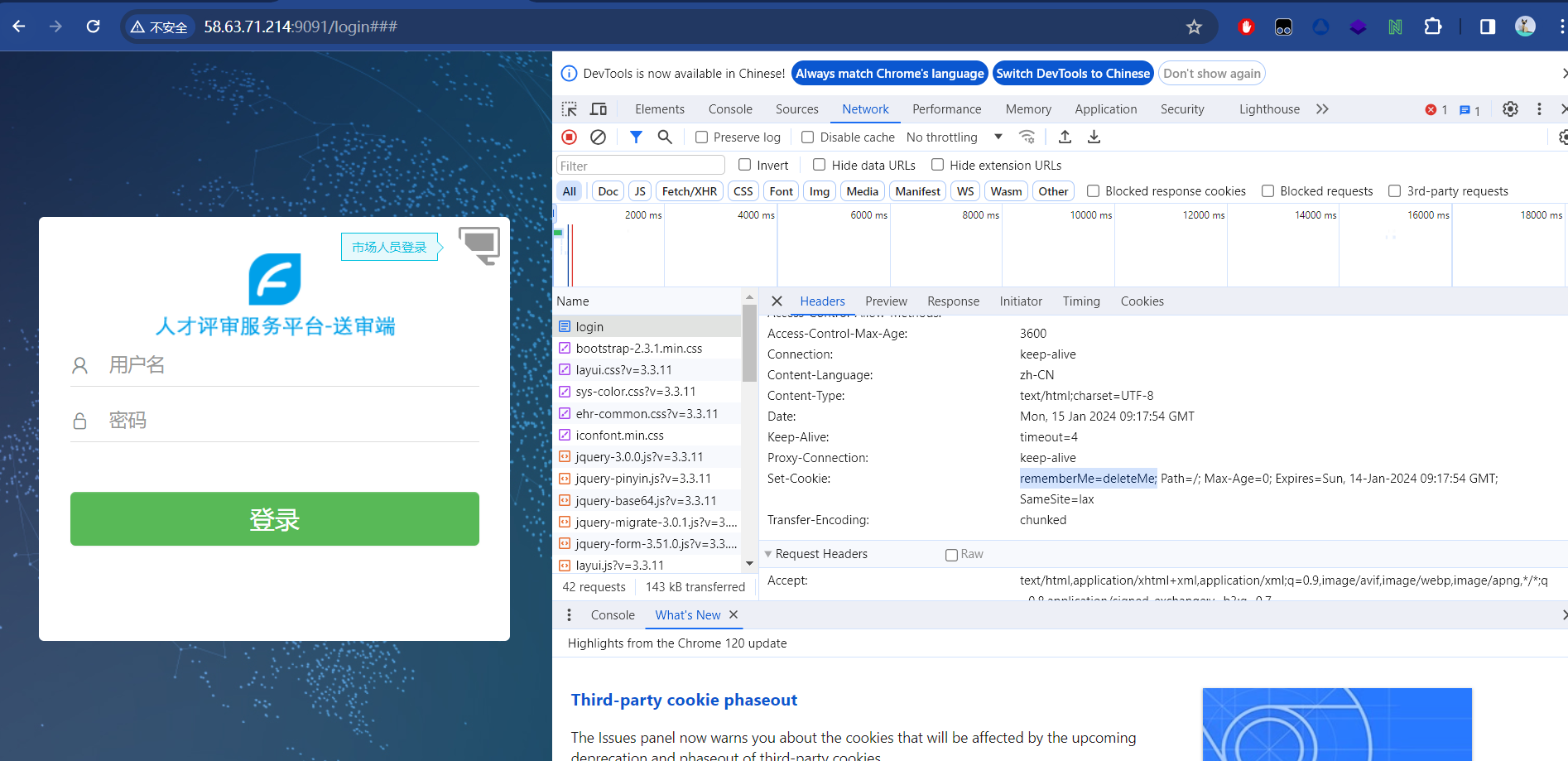The image size is (1568, 761).
Task: Filter requests by JS type
Action: click(640, 191)
